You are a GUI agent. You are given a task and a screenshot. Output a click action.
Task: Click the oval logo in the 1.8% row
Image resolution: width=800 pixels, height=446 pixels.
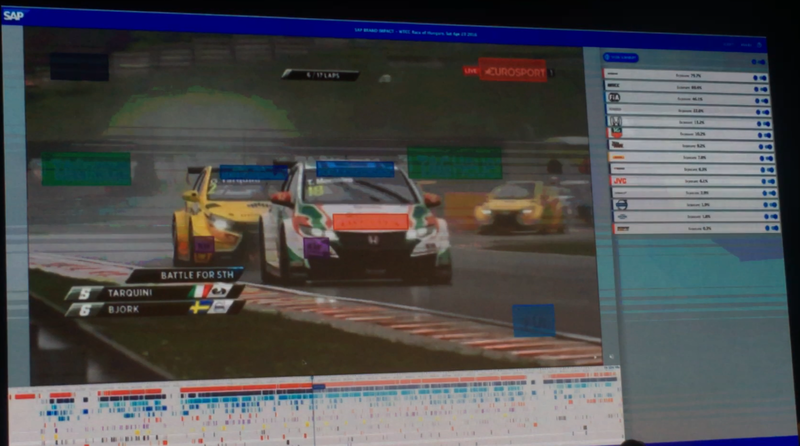[x=622, y=216]
